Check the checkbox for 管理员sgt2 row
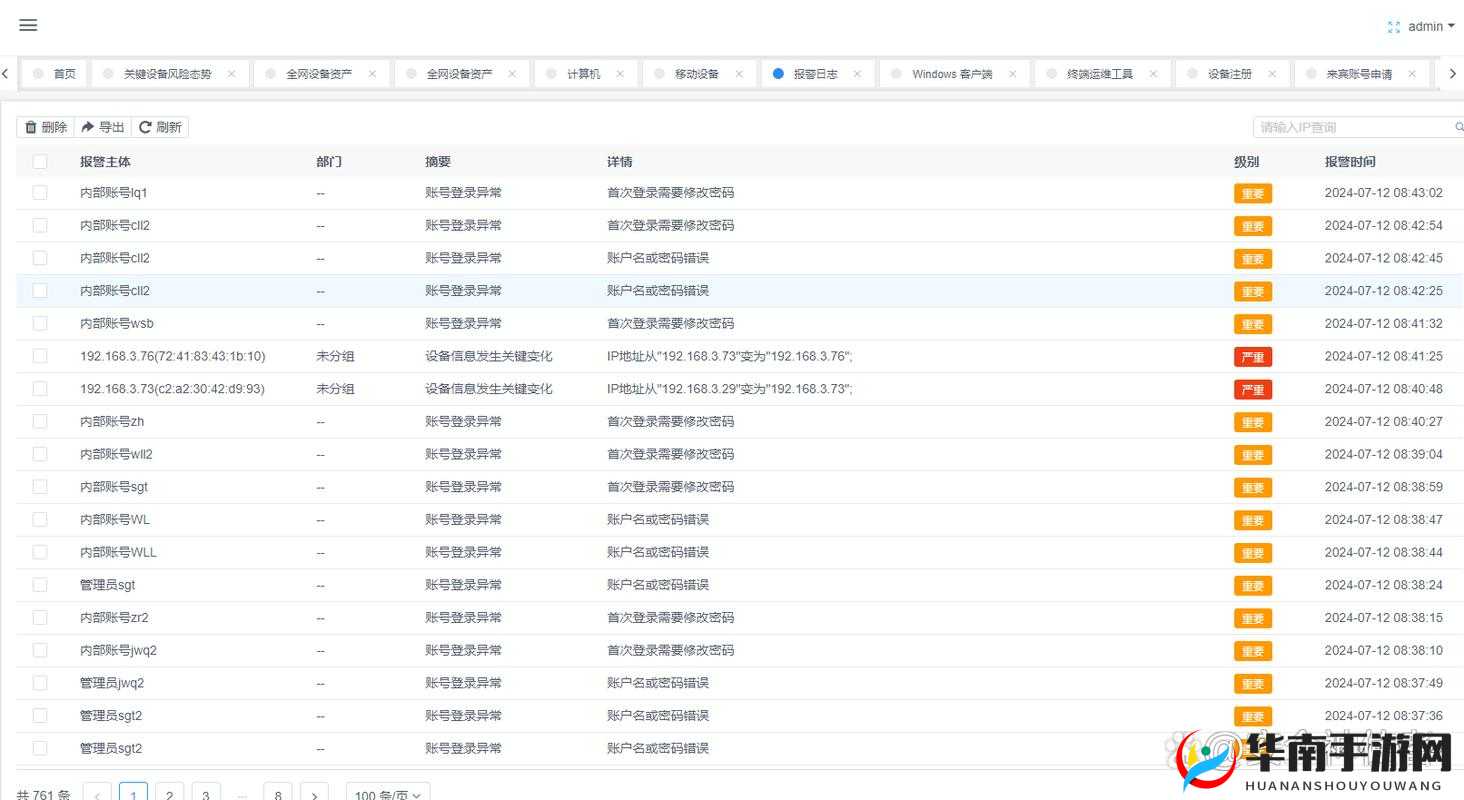Screen dimensions: 1464x800 pyautogui.click(x=39, y=715)
